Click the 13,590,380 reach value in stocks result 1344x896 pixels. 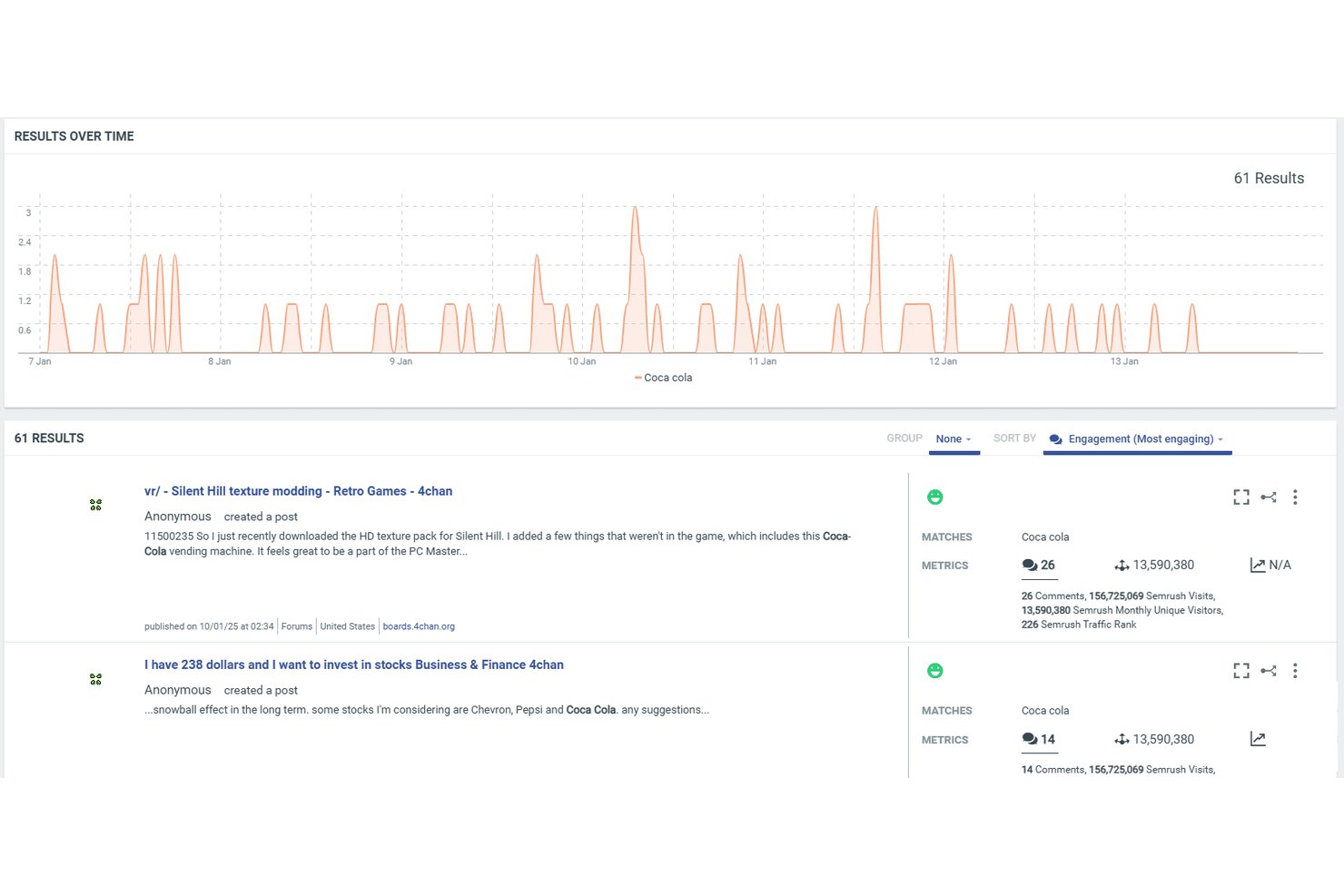pyautogui.click(x=1163, y=739)
